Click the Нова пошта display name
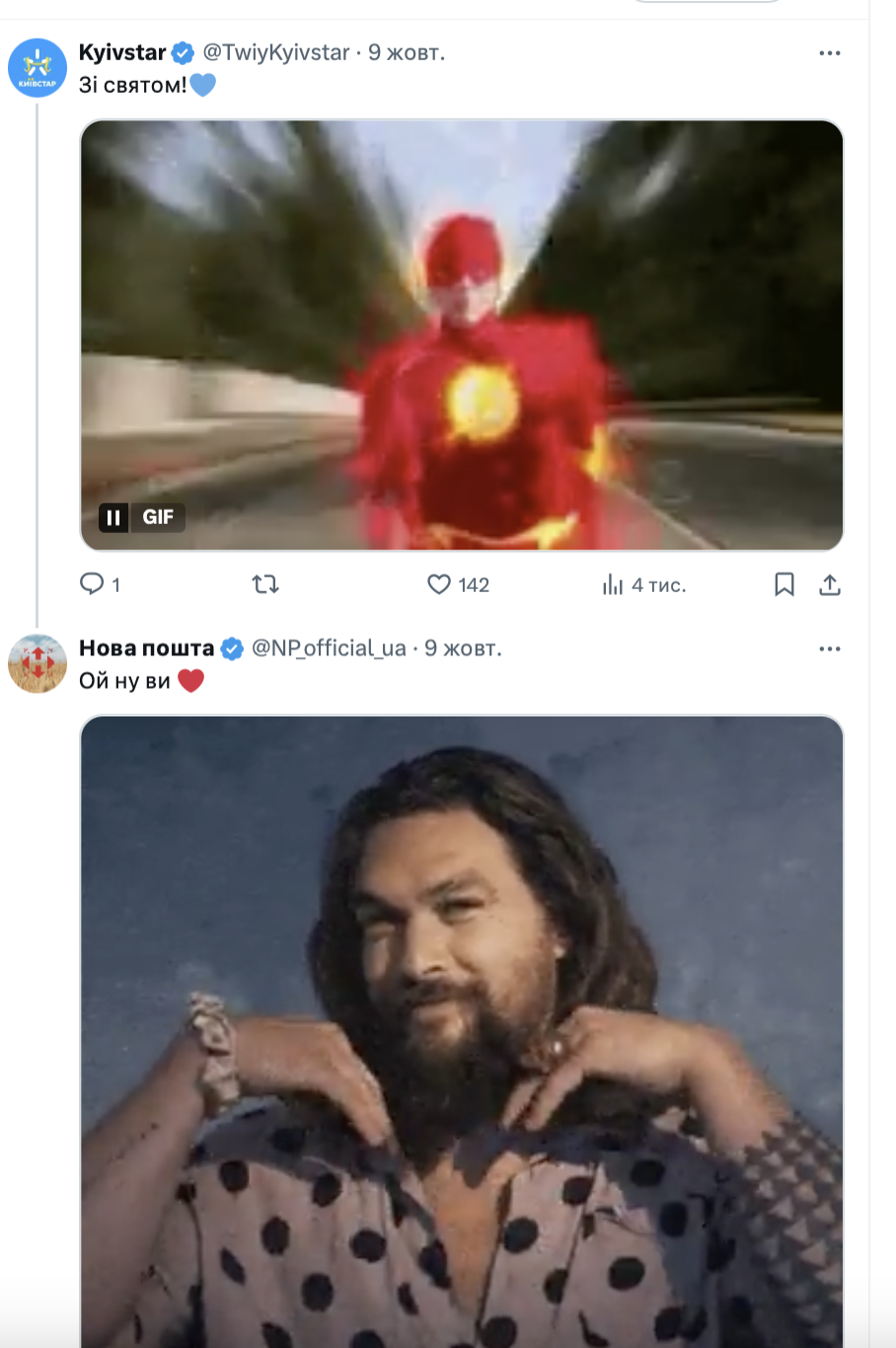Screen dimensions: 896x1348 pos(146,648)
